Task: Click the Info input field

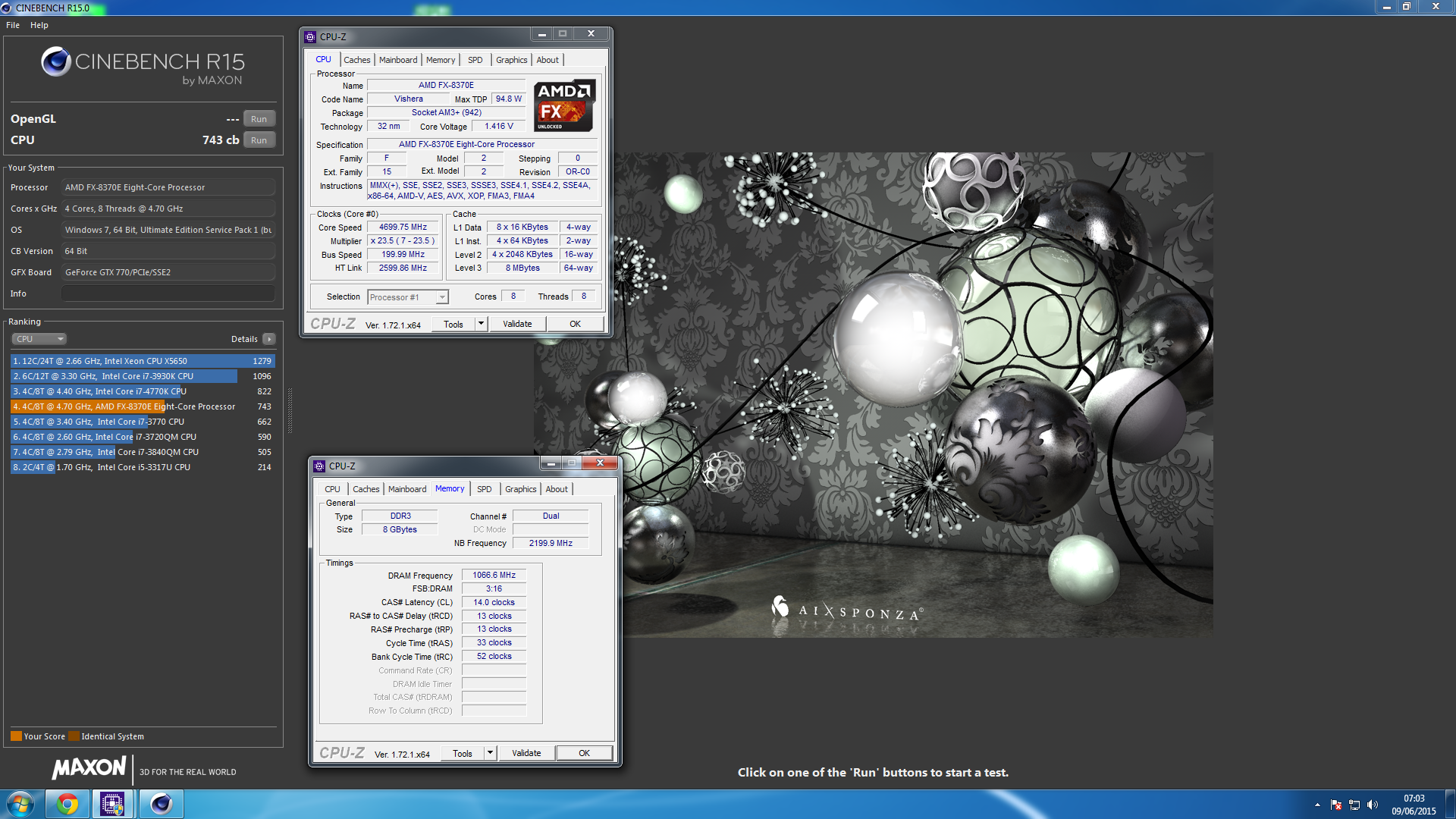Action: coord(168,293)
